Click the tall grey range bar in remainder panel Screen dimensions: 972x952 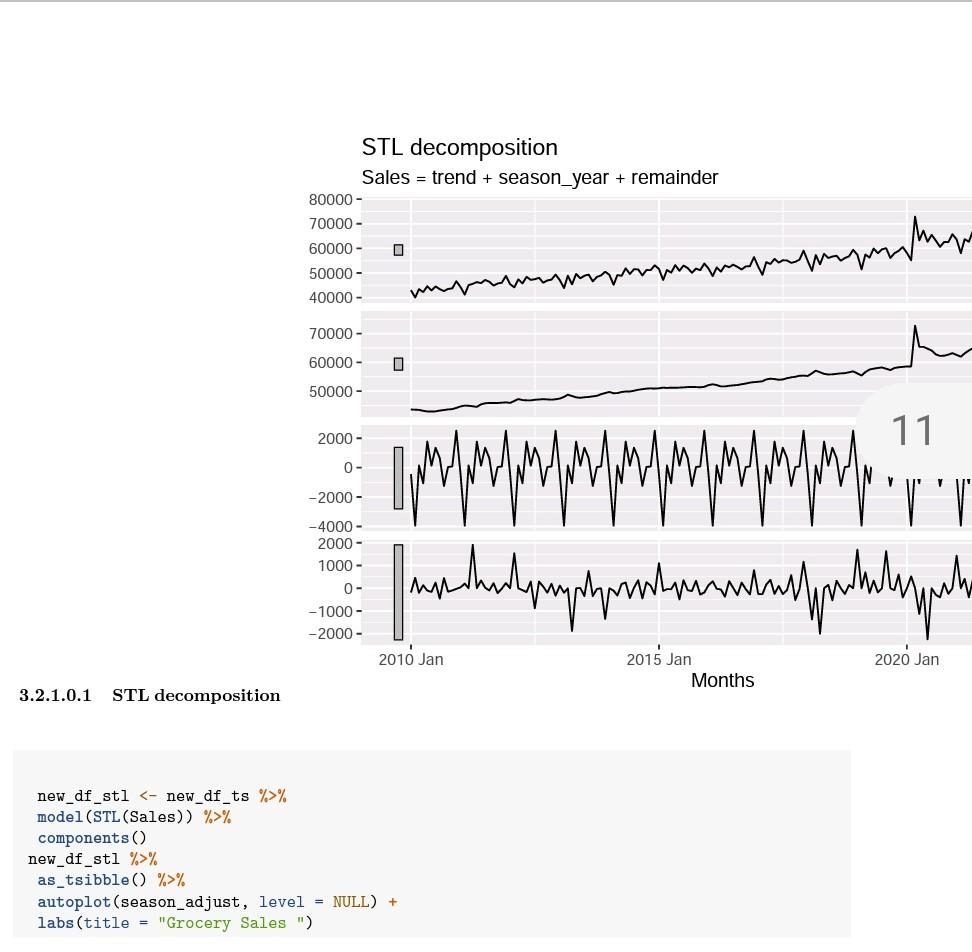399,592
